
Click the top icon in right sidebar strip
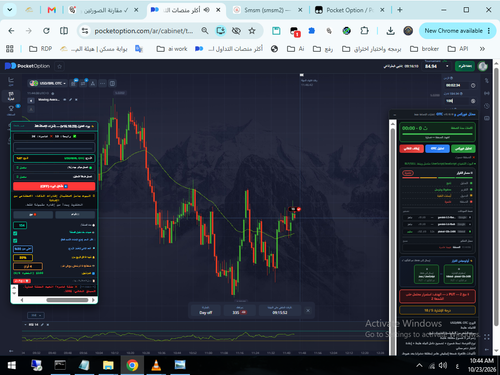487,80
